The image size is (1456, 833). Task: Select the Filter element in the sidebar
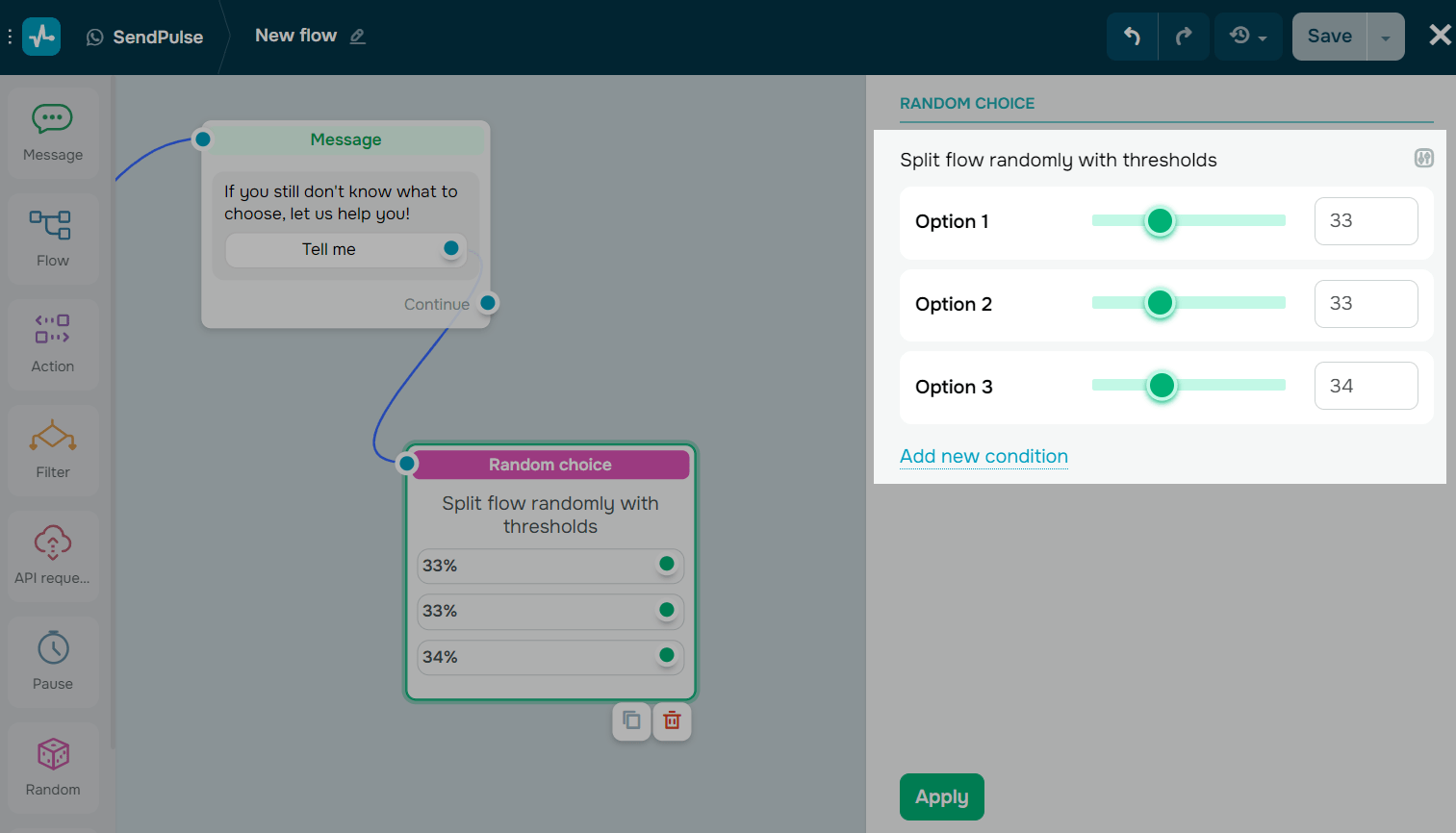(52, 450)
